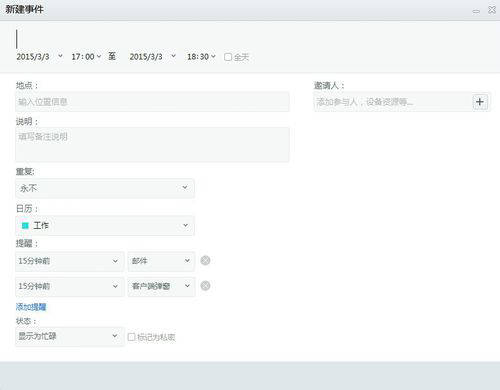Open the start date 2015/3/3 dropdown

[40, 57]
